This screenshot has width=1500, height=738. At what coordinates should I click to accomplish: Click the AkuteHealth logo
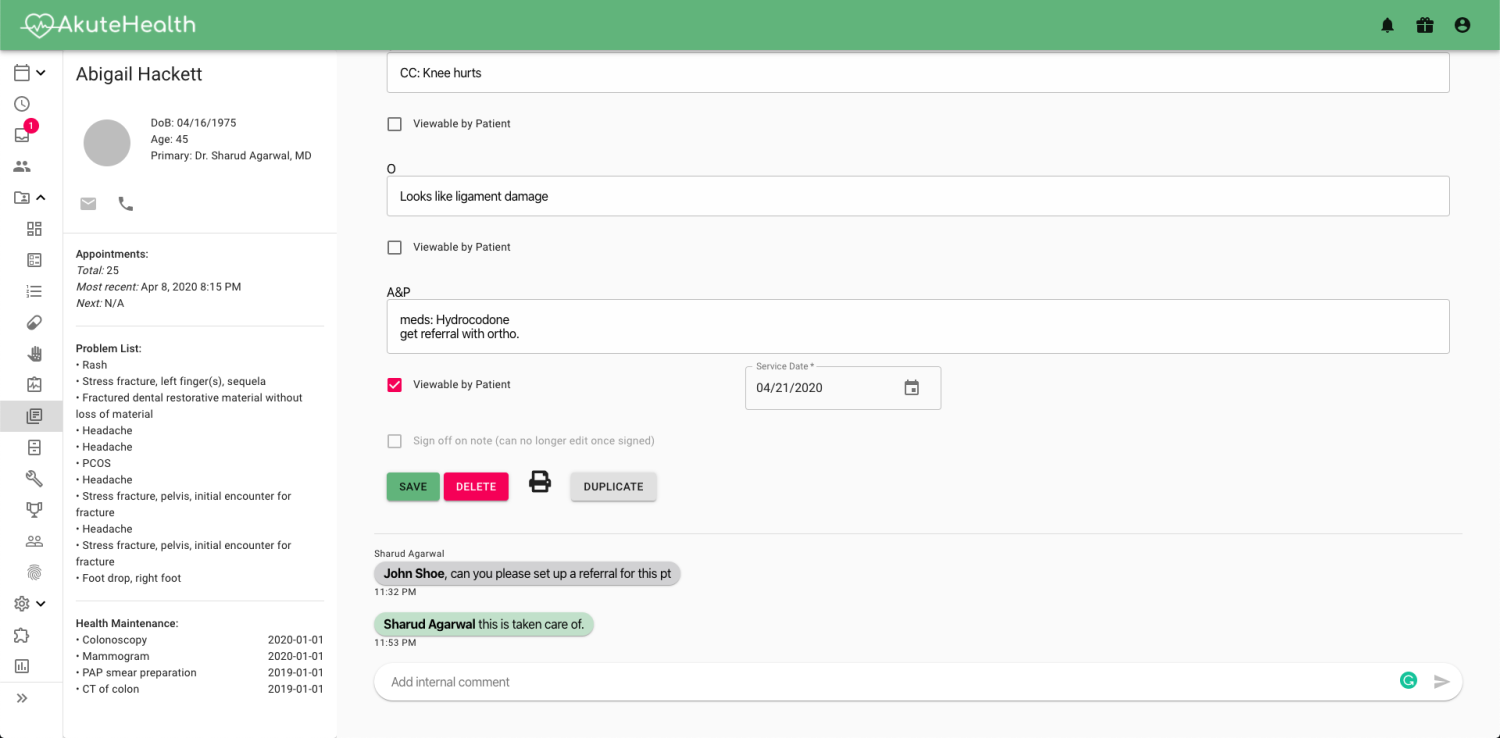[108, 25]
